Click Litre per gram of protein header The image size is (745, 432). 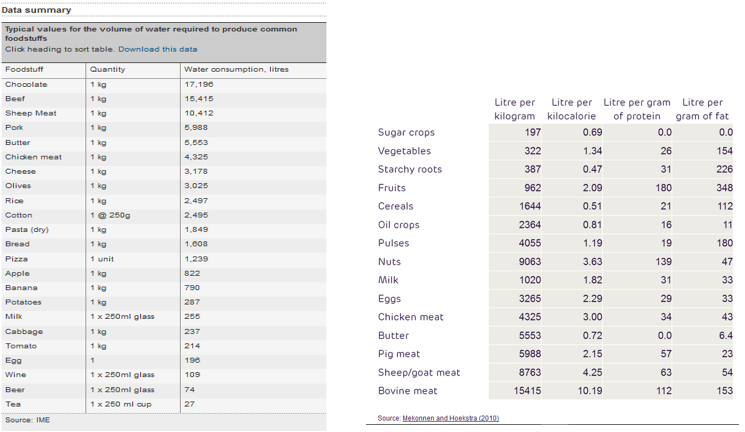[x=637, y=109]
